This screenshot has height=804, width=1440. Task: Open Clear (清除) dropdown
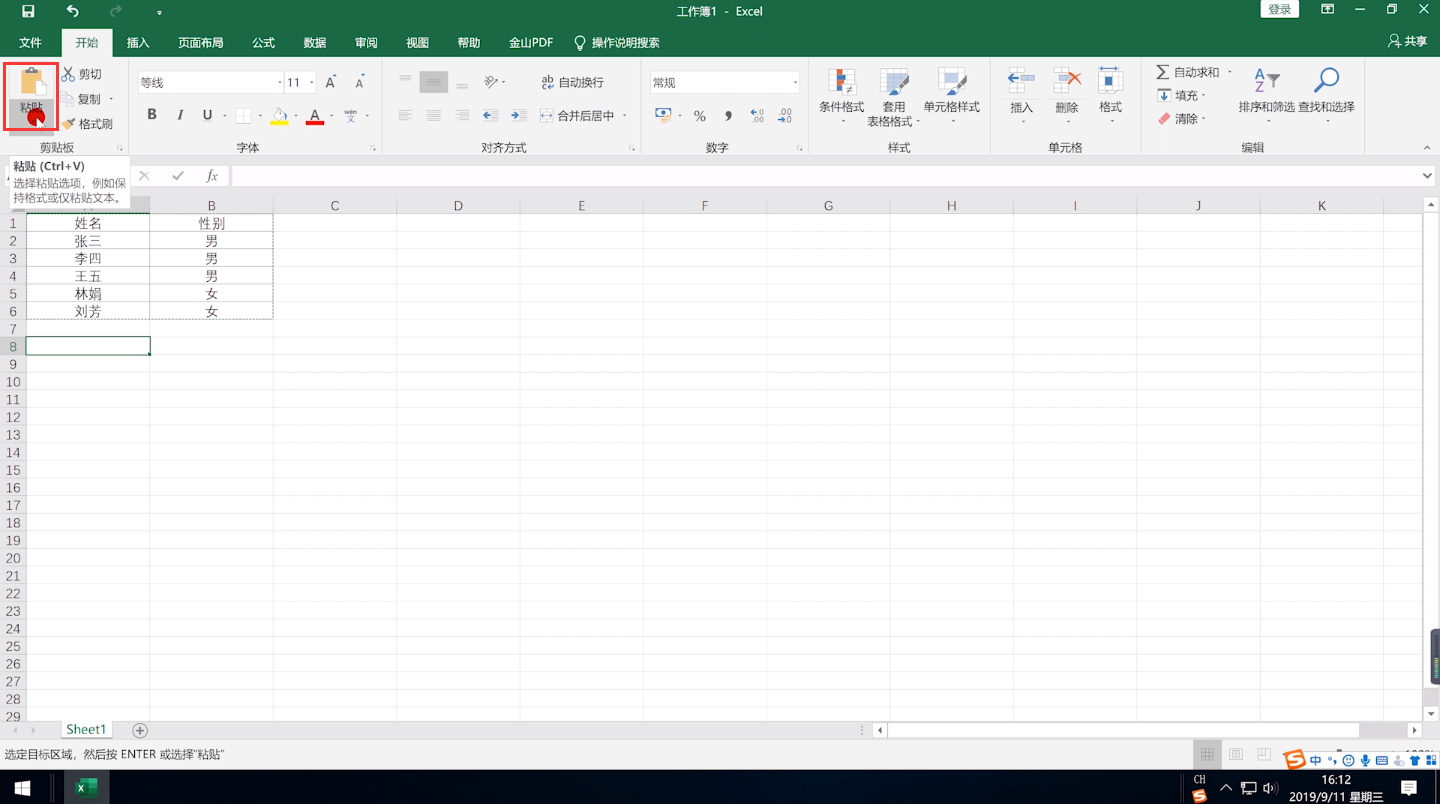pyautogui.click(x=1182, y=119)
